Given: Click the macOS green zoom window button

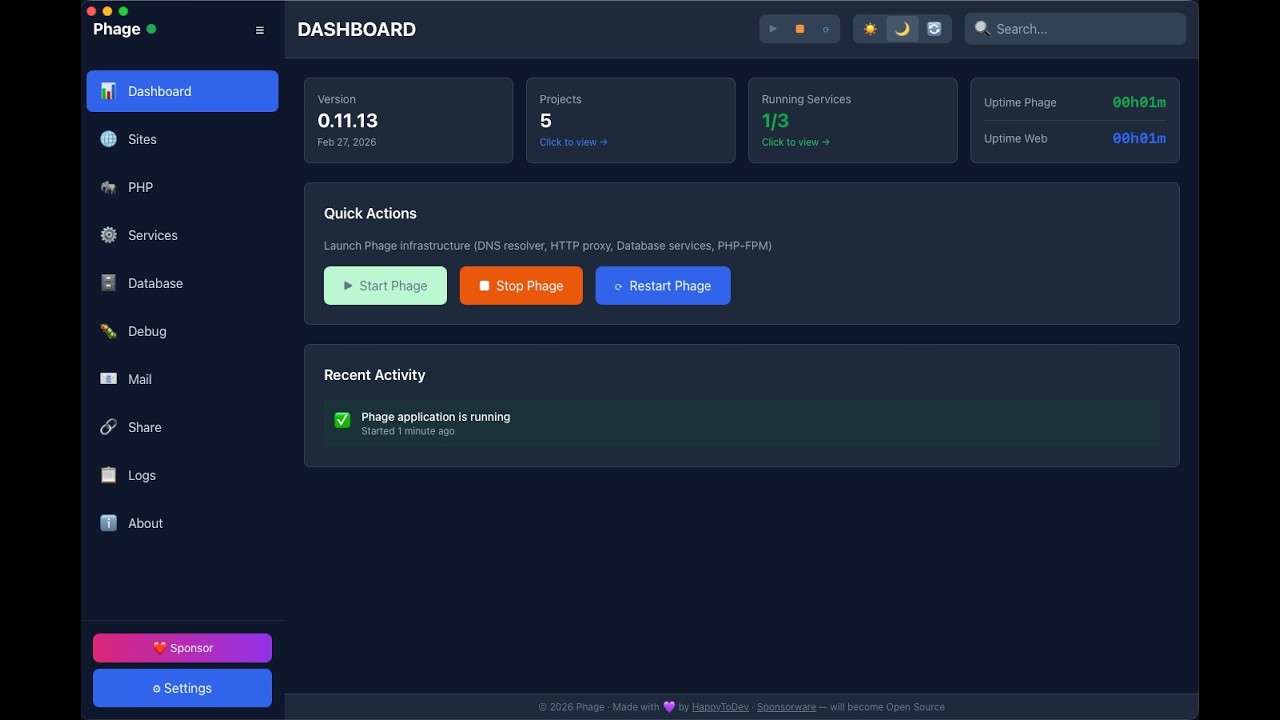Looking at the screenshot, I should [123, 11].
